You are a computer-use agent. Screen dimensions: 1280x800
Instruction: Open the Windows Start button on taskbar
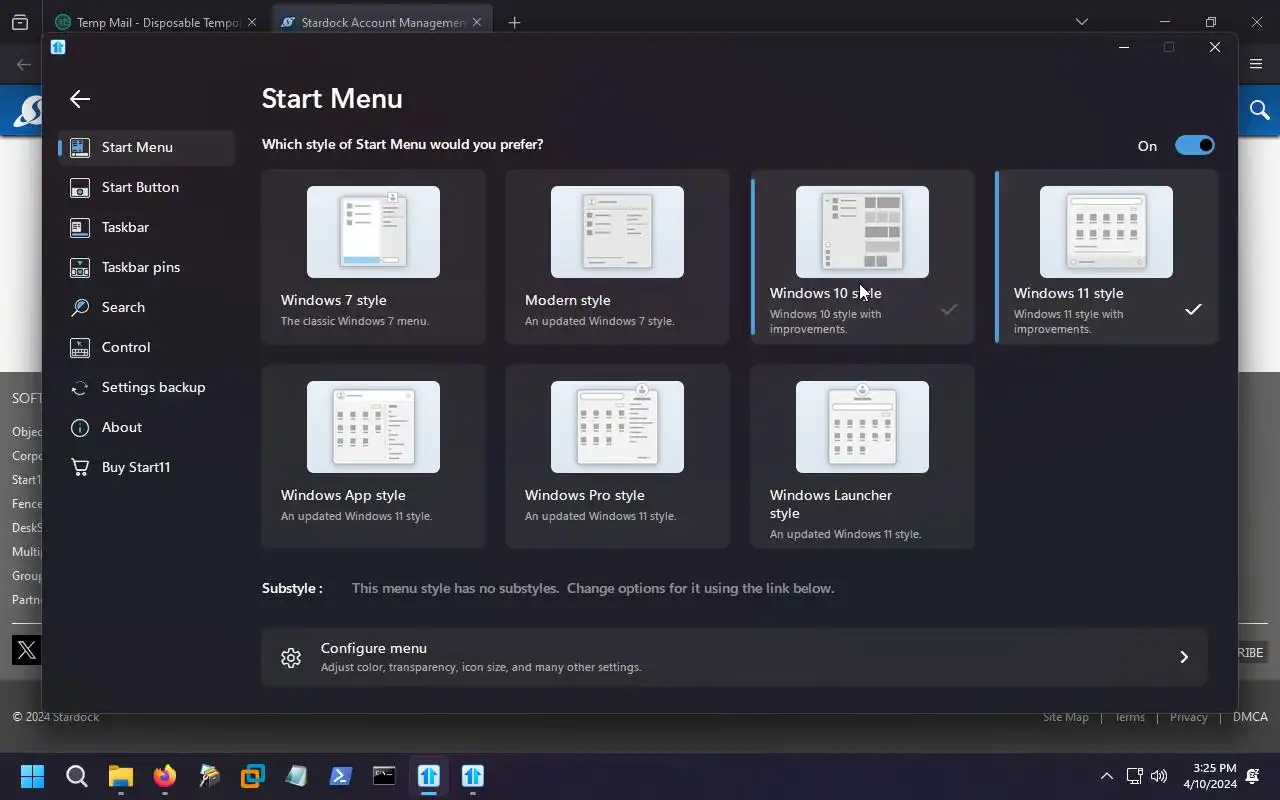pyautogui.click(x=32, y=776)
